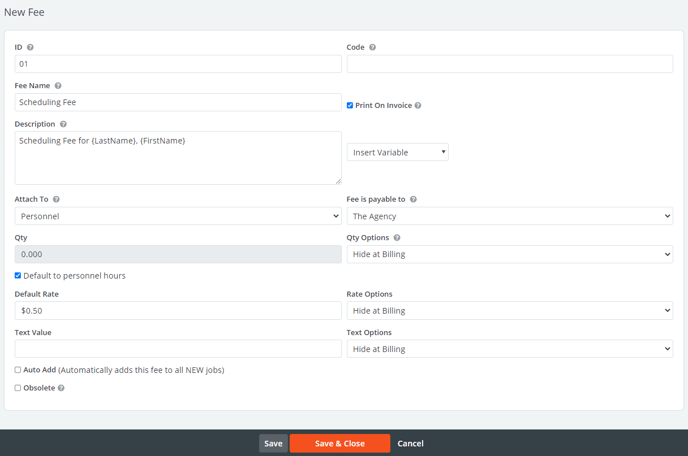Show help for the Description field
Image resolution: width=688 pixels, height=456 pixels.
point(63,124)
